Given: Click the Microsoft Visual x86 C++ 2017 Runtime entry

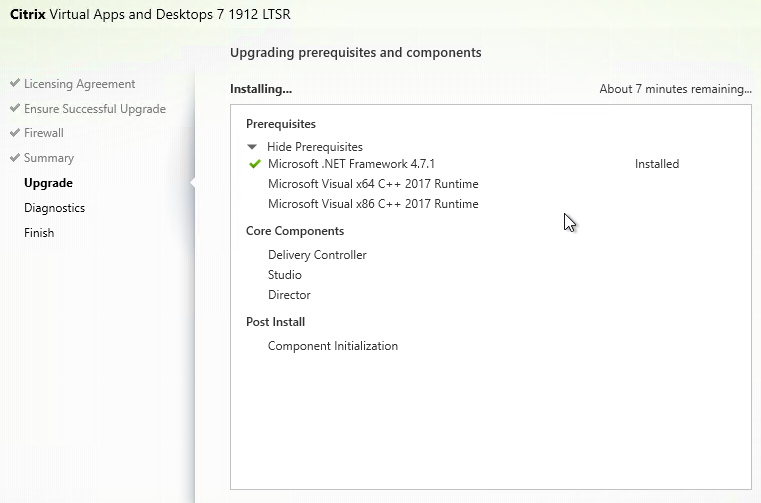Looking at the screenshot, I should tap(373, 204).
